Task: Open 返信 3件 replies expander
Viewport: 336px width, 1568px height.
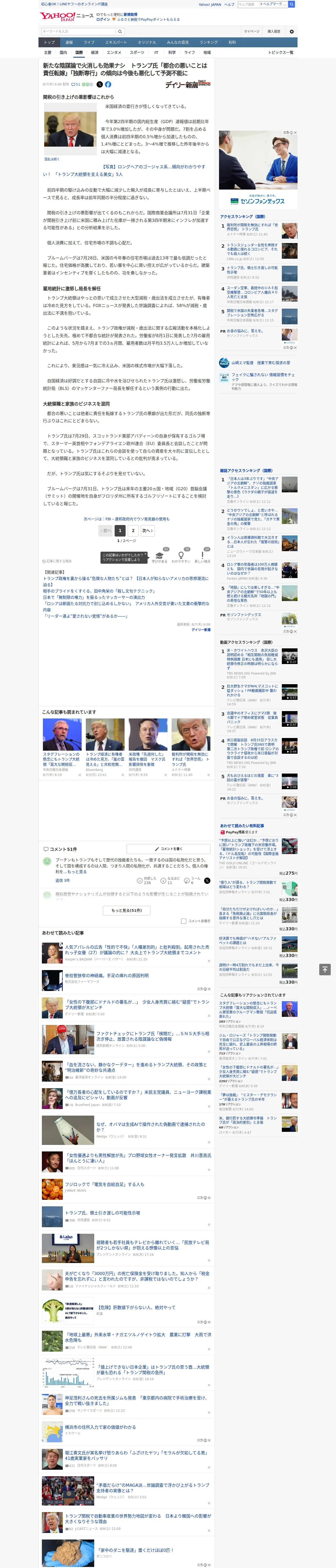Action: 62,880
